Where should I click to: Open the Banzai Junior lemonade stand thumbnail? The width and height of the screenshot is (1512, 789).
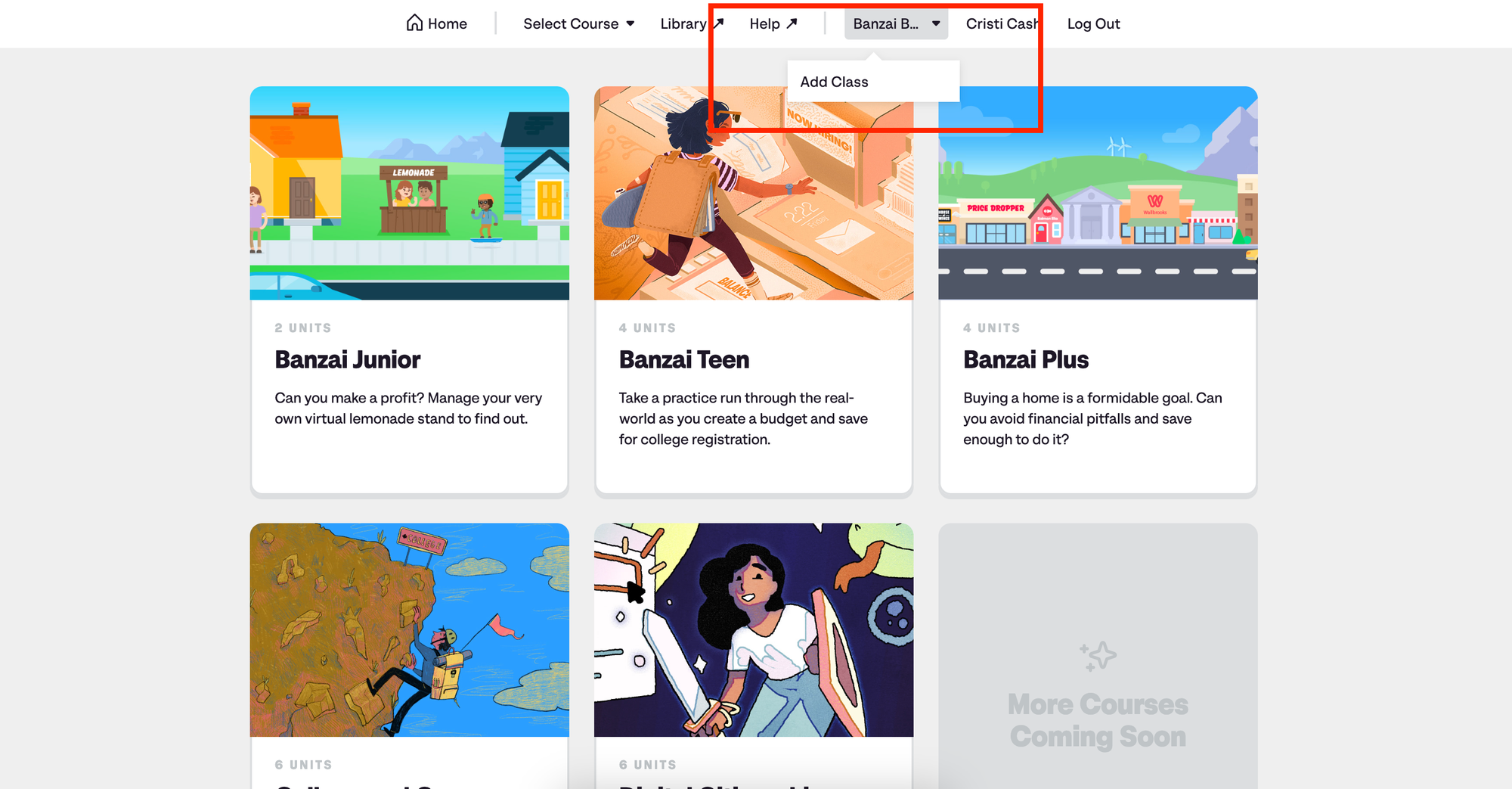tap(410, 193)
